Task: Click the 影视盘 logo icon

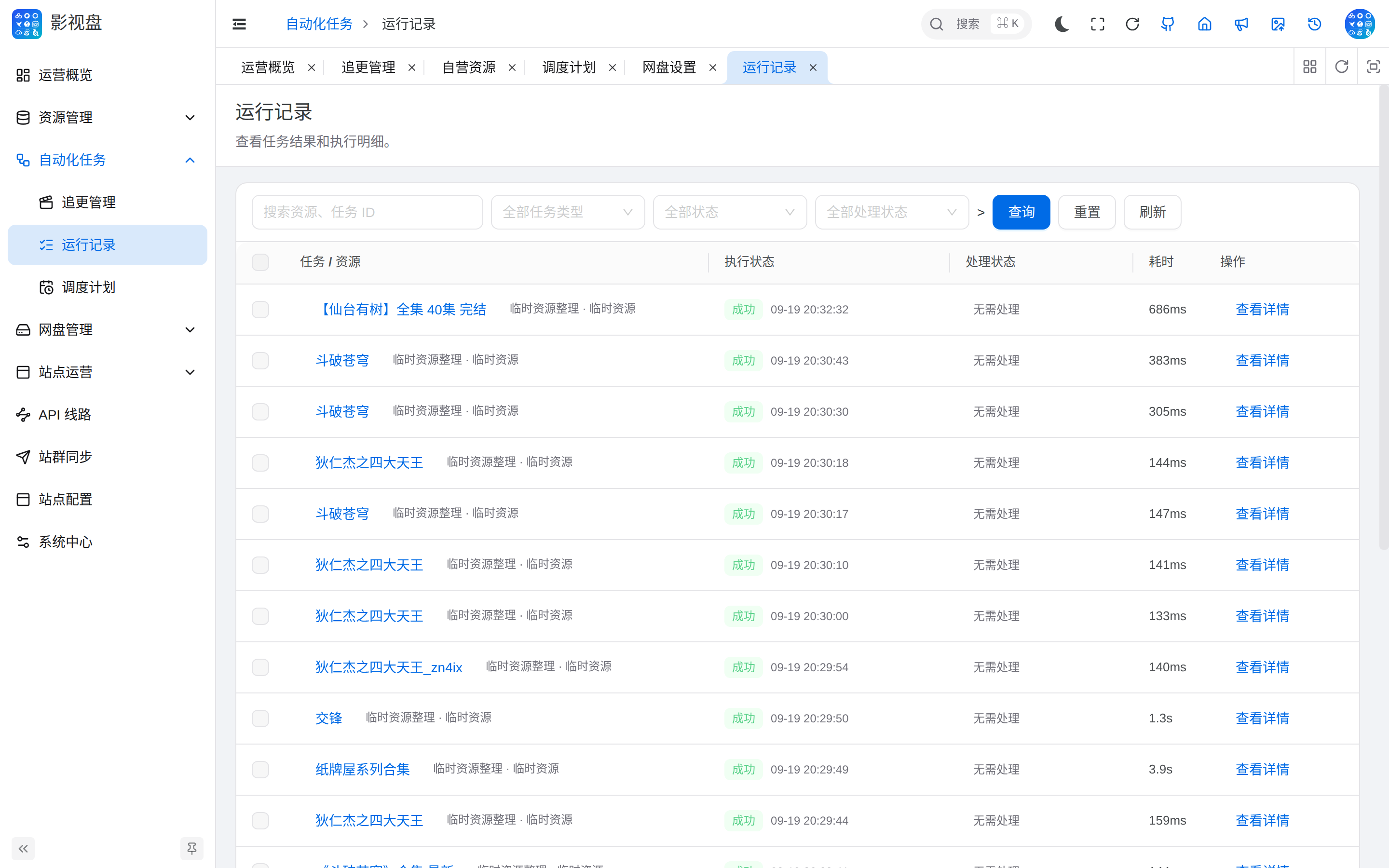Action: click(27, 24)
